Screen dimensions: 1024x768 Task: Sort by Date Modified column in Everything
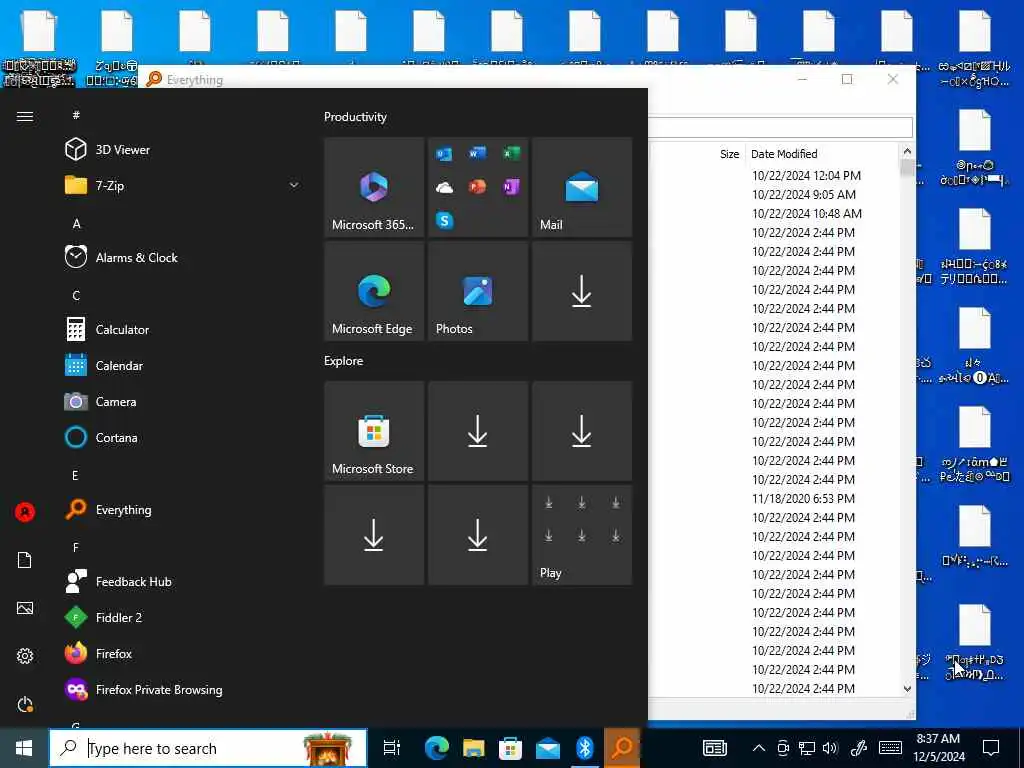pyautogui.click(x=784, y=154)
